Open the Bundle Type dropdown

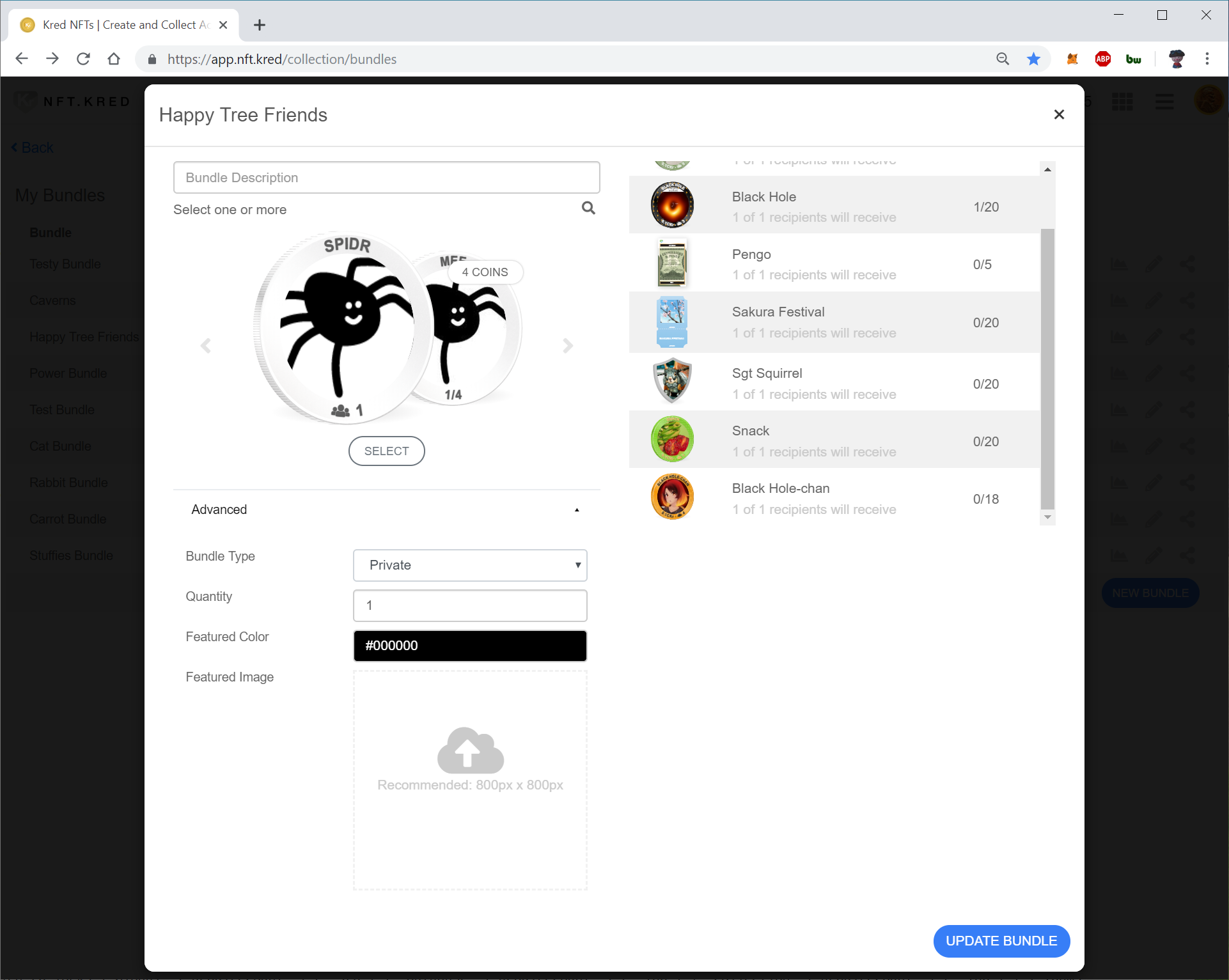coord(470,565)
